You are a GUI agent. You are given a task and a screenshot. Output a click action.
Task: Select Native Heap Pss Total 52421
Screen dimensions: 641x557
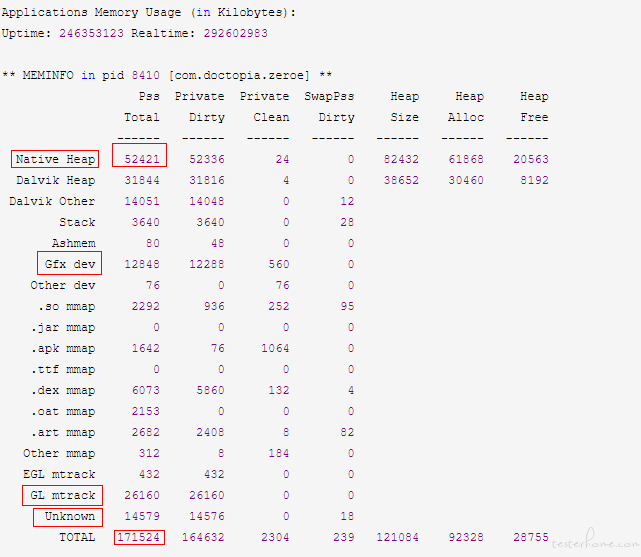(142, 159)
